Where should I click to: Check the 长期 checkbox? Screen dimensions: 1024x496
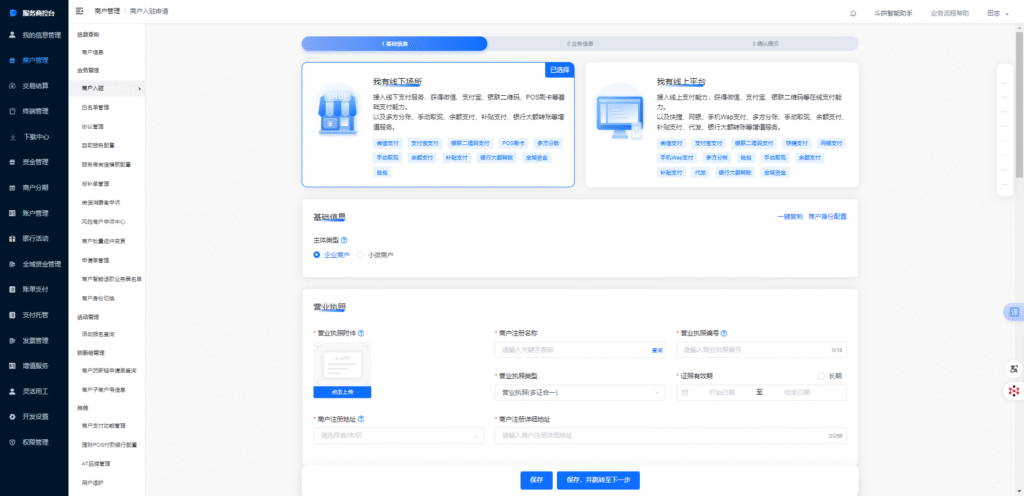pyautogui.click(x=821, y=376)
